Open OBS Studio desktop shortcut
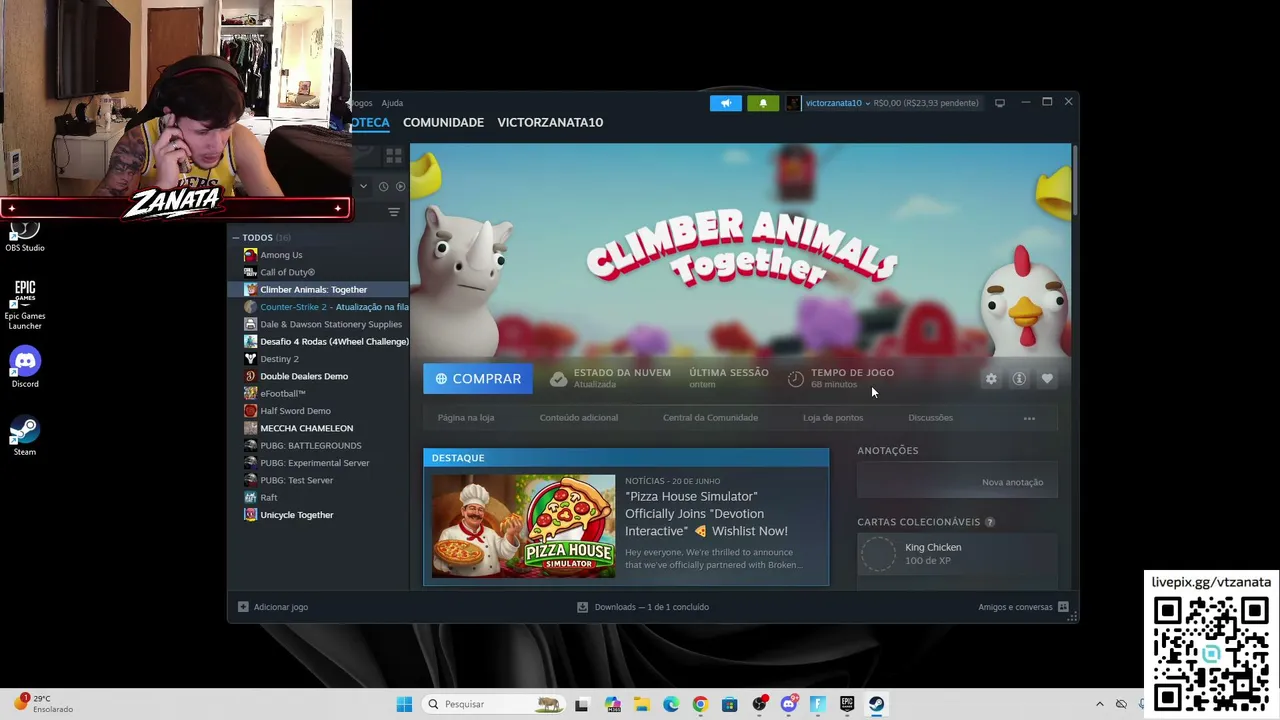The image size is (1280, 720). [x=25, y=236]
